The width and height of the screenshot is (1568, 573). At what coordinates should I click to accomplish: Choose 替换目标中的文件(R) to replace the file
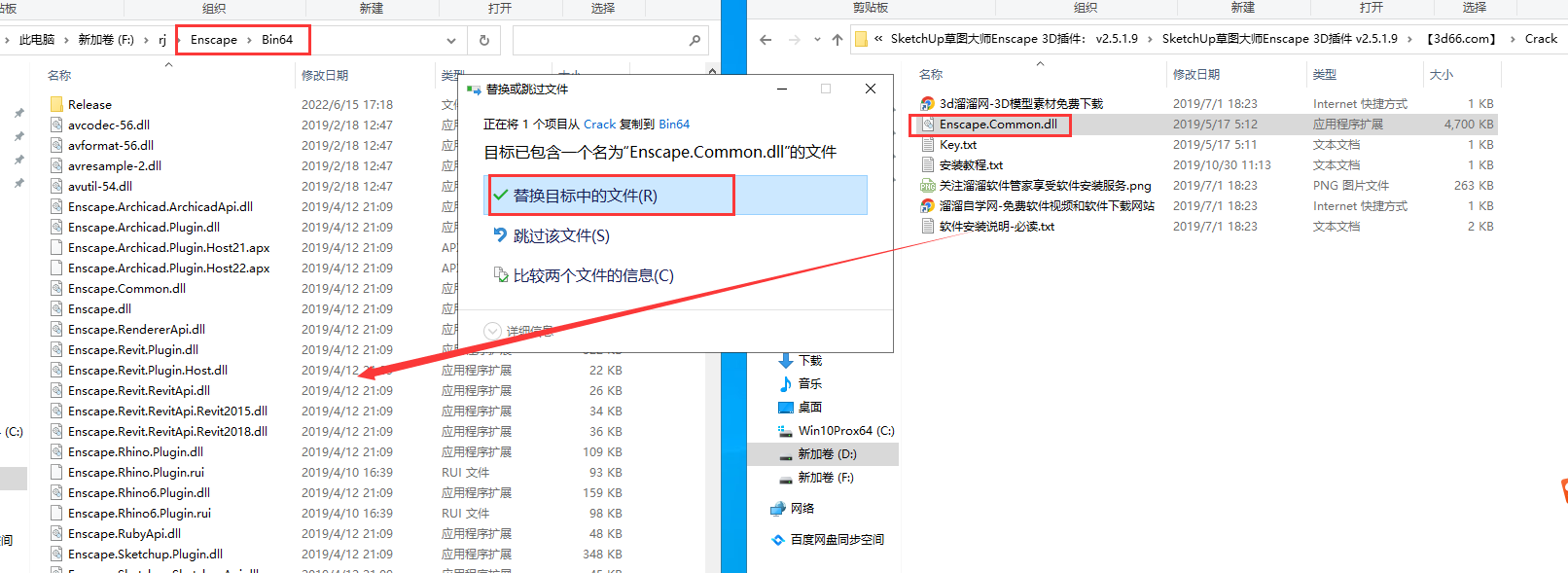tap(675, 196)
